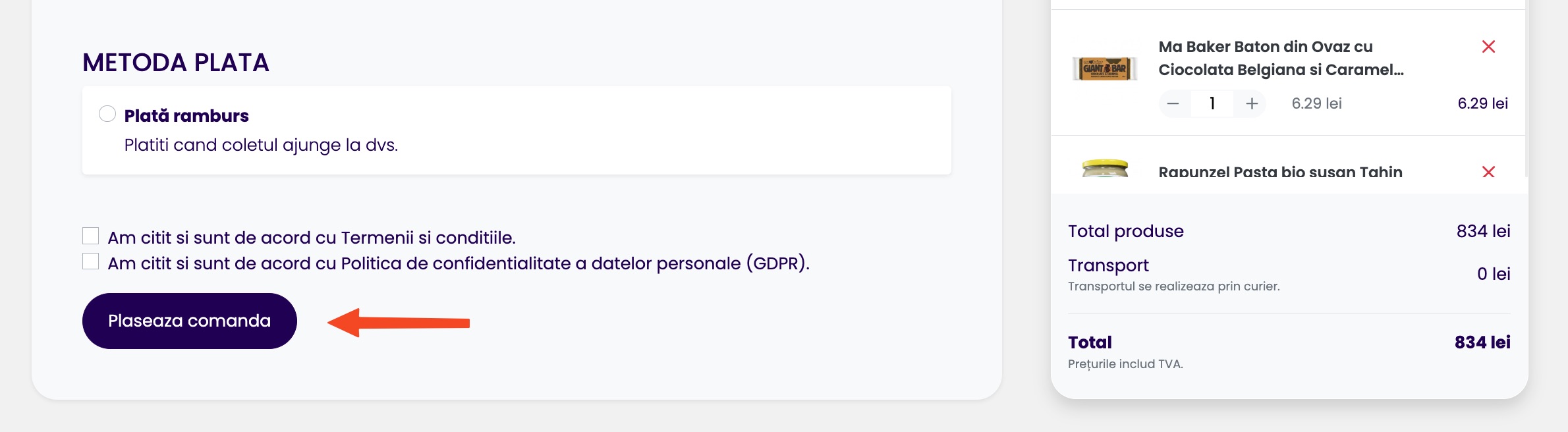Click the Plată ramburs label text

[186, 116]
